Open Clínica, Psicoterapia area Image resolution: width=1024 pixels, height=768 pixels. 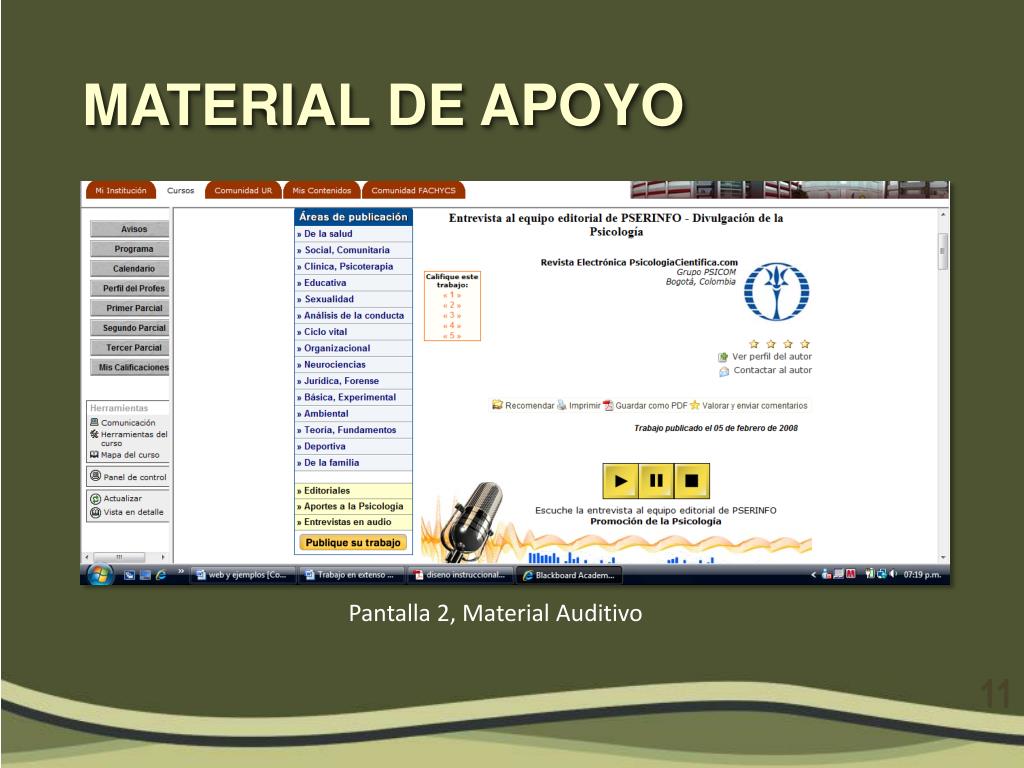pyautogui.click(x=353, y=266)
